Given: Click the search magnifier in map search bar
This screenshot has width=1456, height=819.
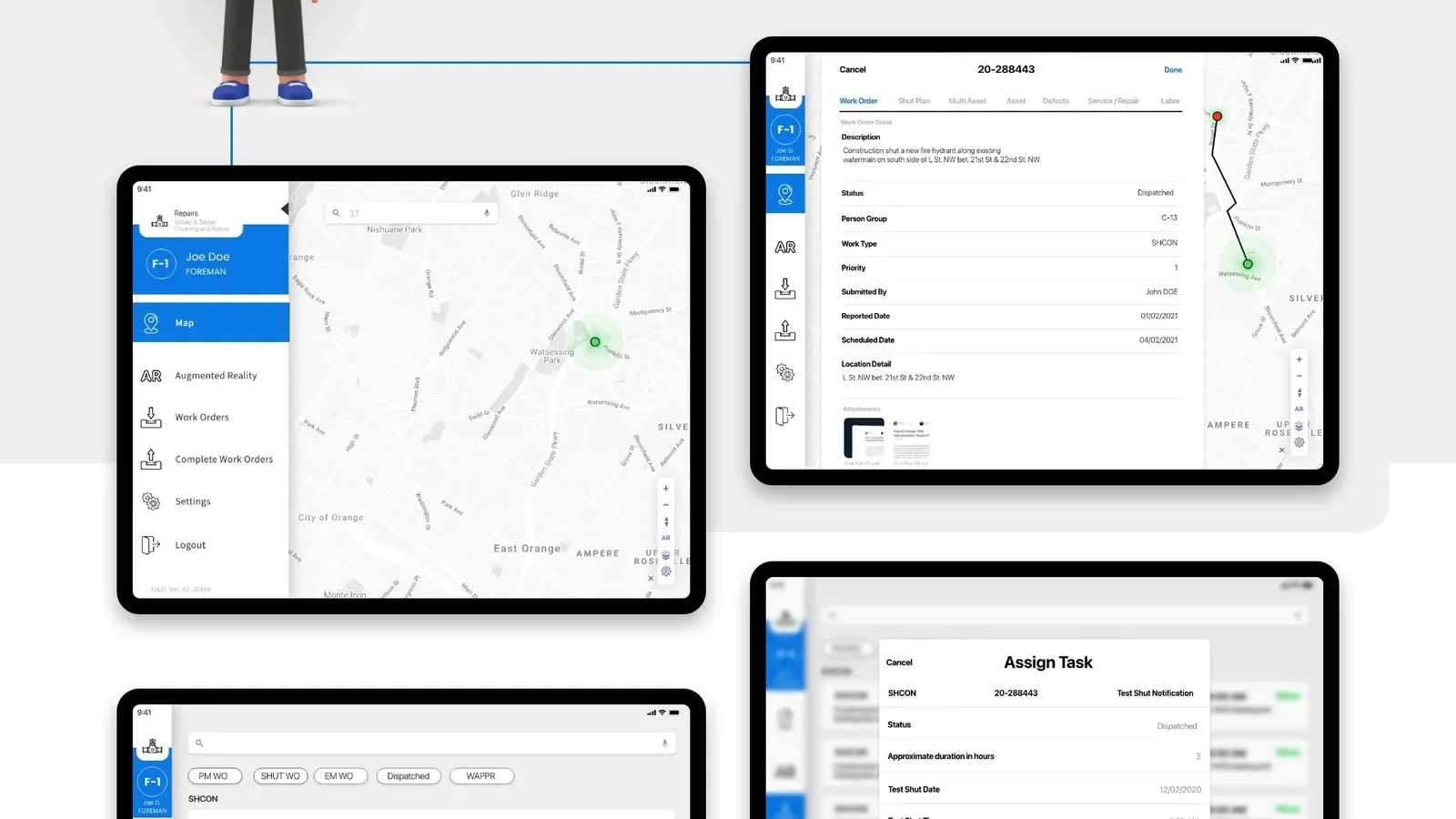Looking at the screenshot, I should click(336, 213).
